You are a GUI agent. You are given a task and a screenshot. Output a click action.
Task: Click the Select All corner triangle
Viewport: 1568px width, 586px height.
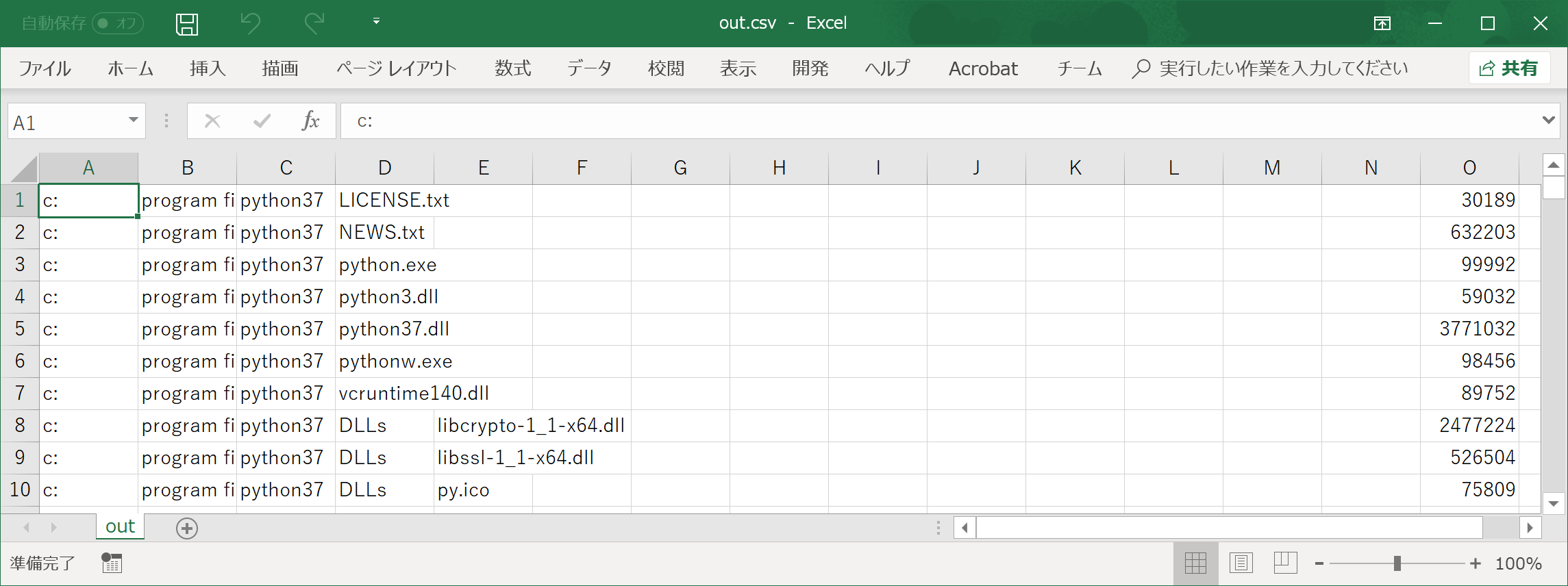[23, 168]
